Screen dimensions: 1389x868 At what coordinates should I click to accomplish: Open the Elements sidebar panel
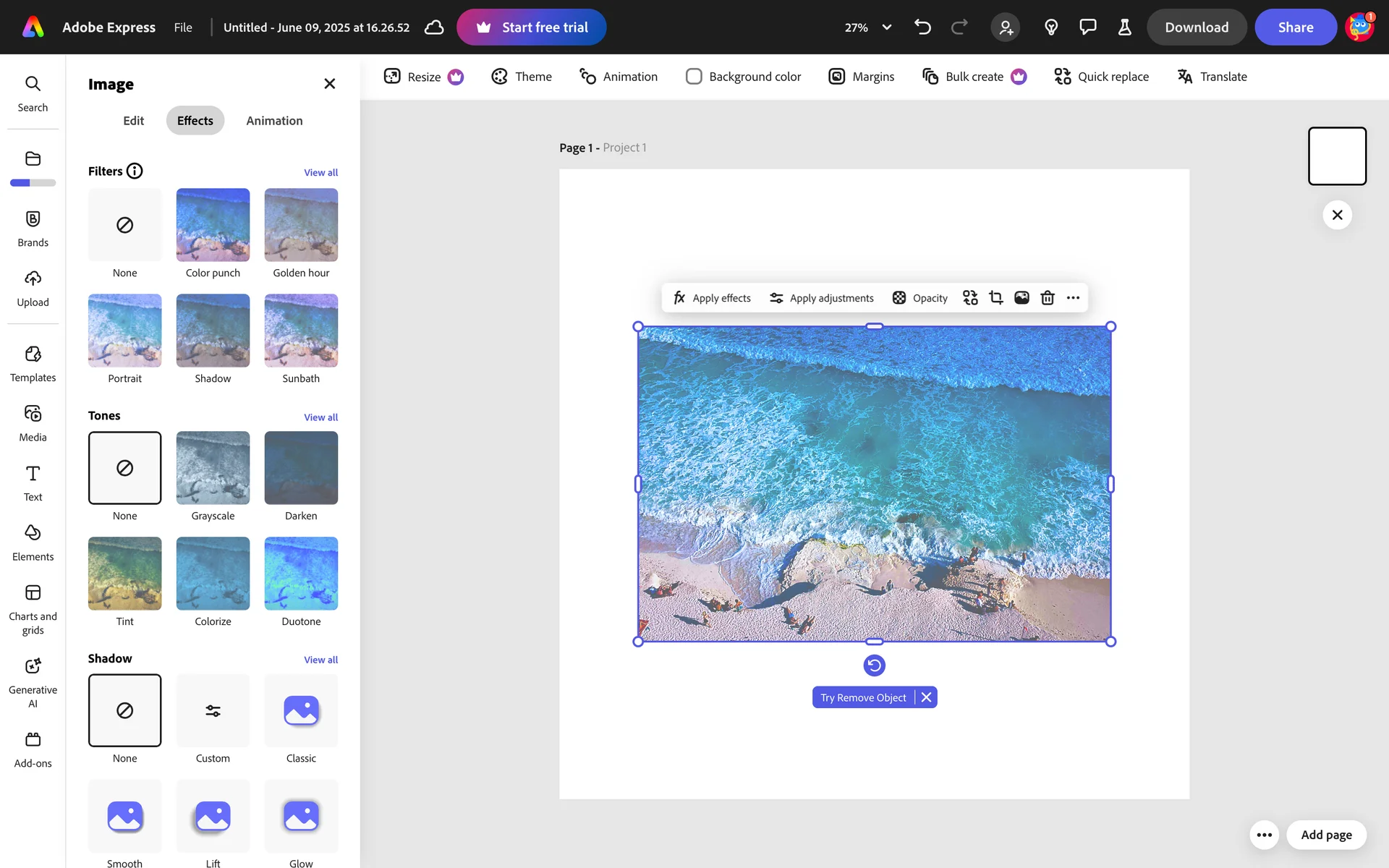click(x=33, y=542)
